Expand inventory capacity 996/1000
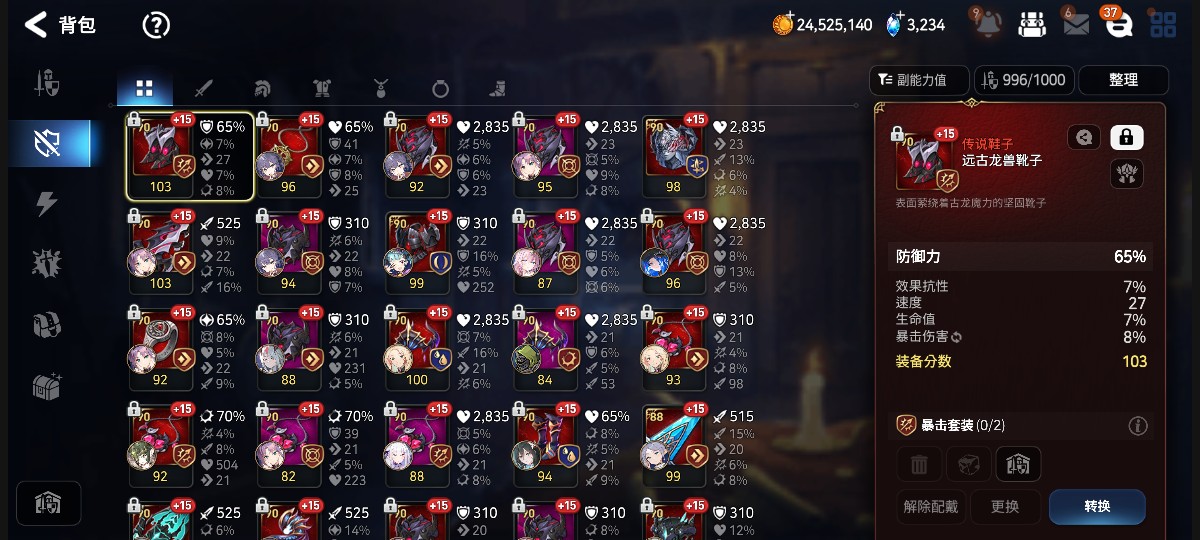Viewport: 1200px width, 540px height. point(1025,80)
